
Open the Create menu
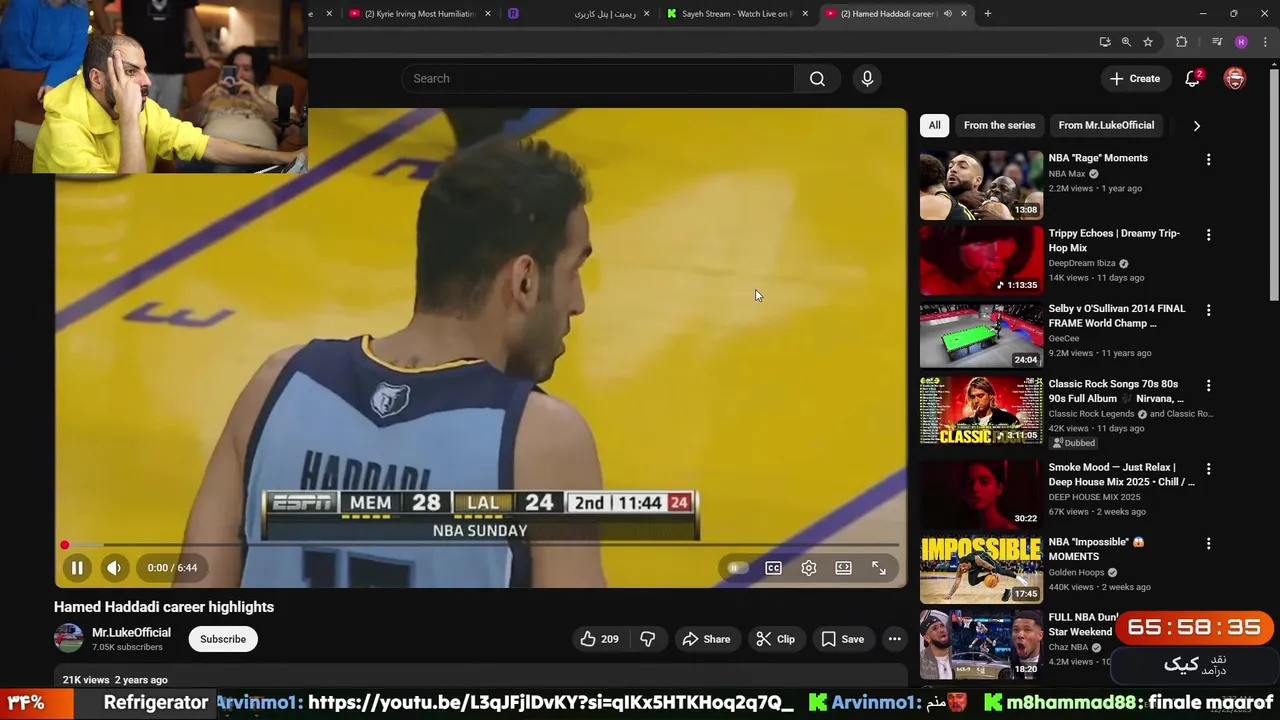coord(1135,78)
